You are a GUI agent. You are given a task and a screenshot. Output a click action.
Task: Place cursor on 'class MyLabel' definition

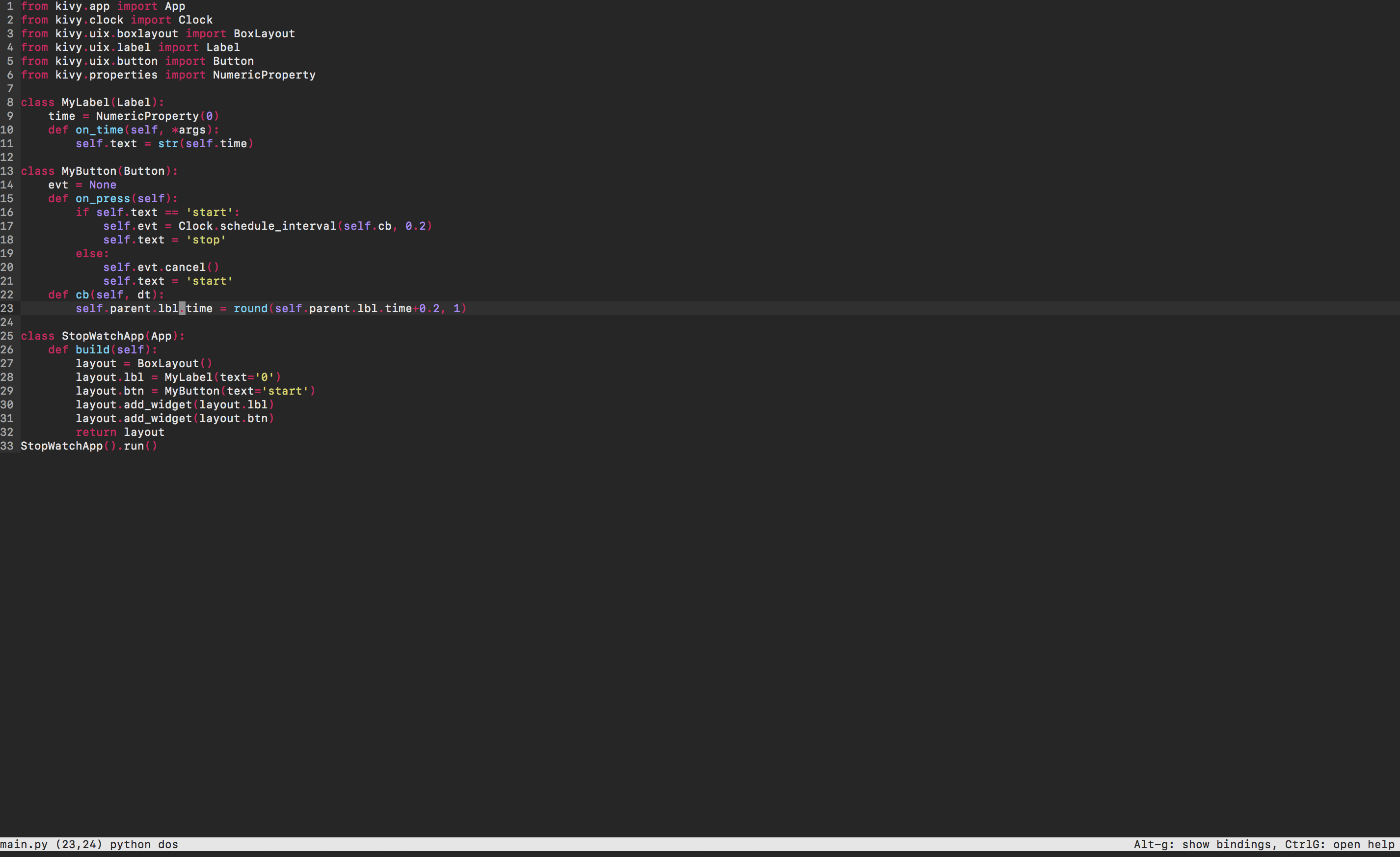pyautogui.click(x=85, y=102)
